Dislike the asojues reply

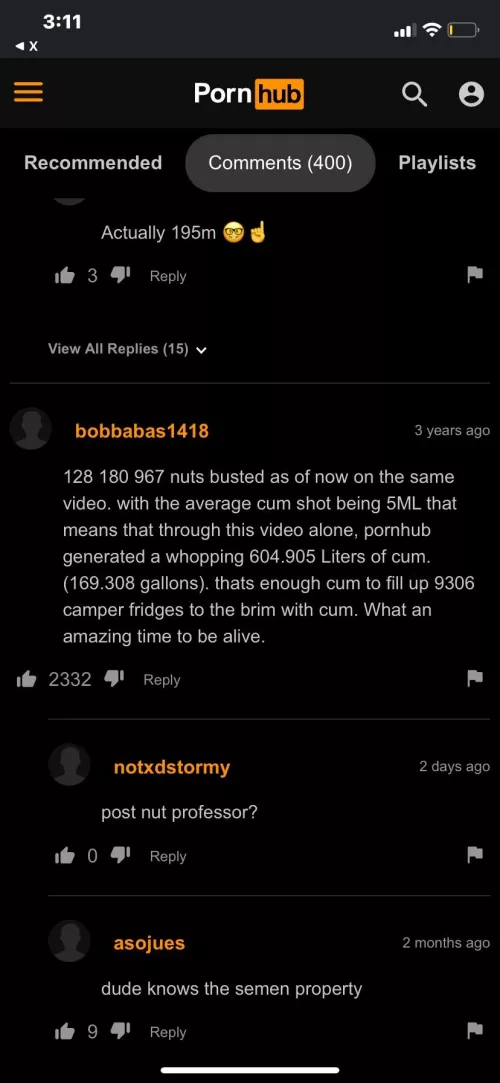coord(120,1032)
